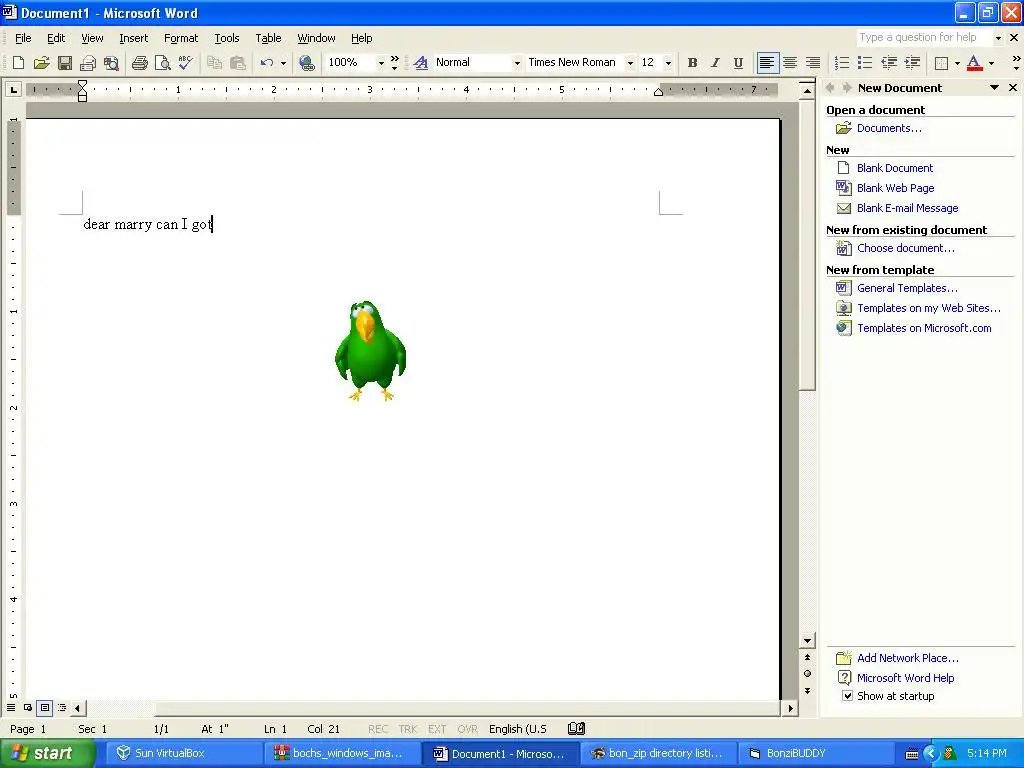Select the Previous Page browse arrows
This screenshot has height=768, width=1024.
(807, 658)
